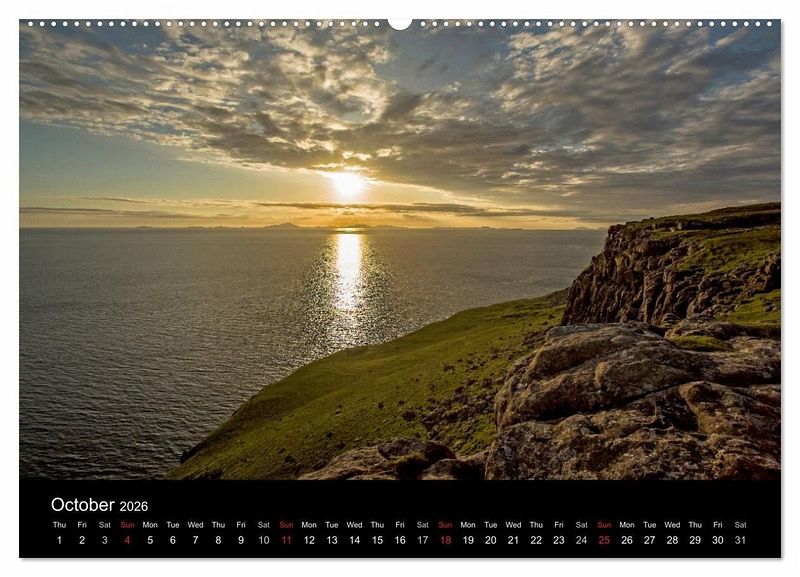The height and width of the screenshot is (577, 800).
Task: Select date 7 in the calendar
Action: pyautogui.click(x=195, y=540)
